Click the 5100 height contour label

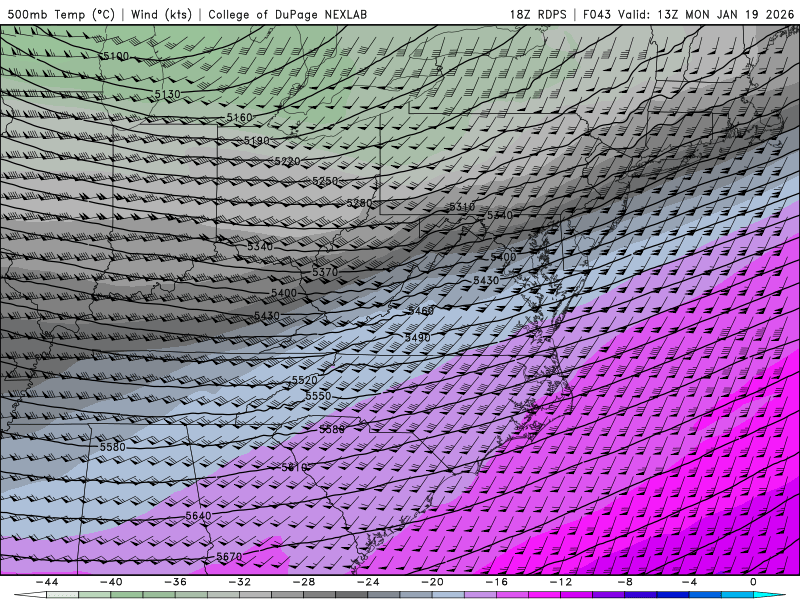click(116, 56)
